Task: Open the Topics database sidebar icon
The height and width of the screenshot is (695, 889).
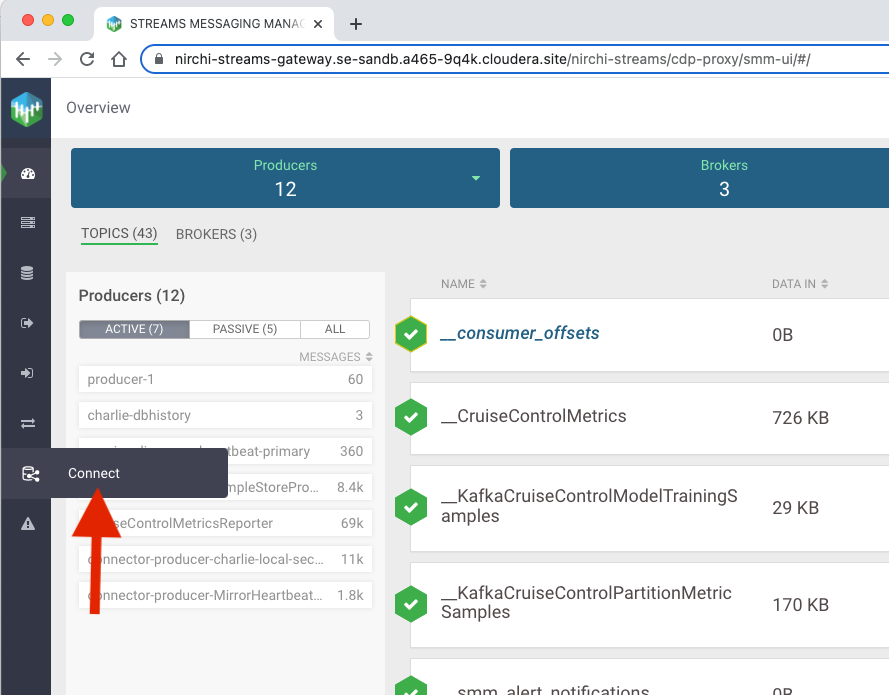Action: point(27,273)
